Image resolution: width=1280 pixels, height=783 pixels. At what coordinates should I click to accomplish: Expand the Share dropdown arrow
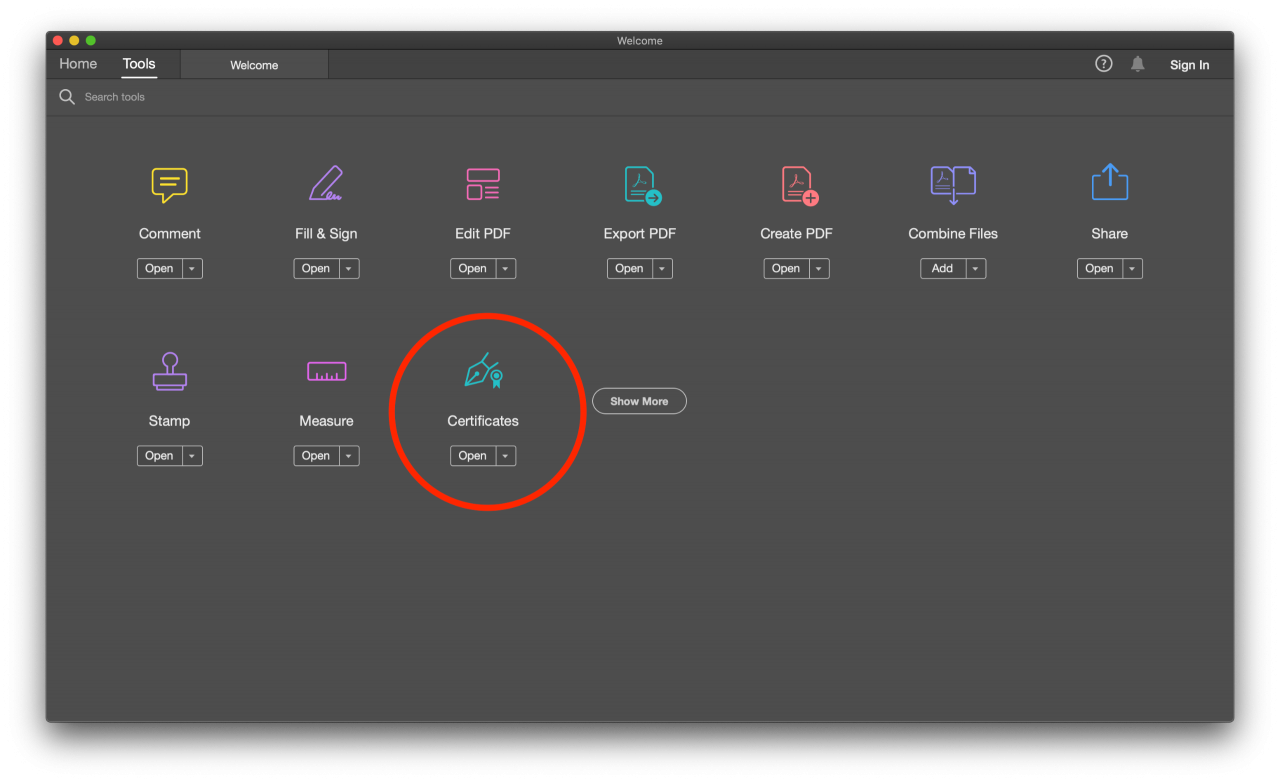click(x=1132, y=269)
